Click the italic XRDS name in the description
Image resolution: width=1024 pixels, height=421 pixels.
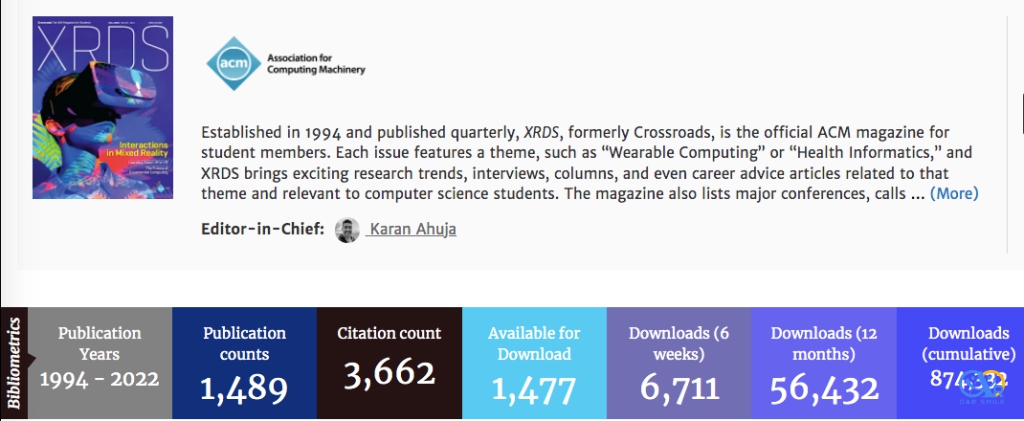click(x=542, y=132)
